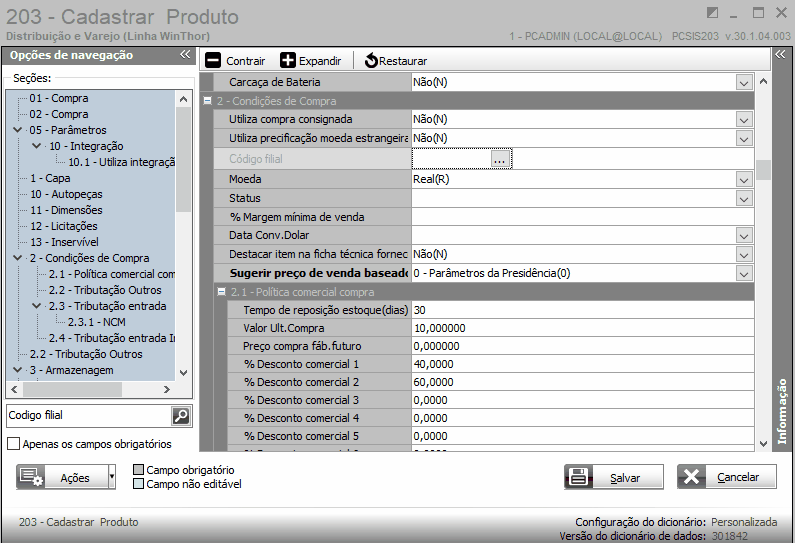This screenshot has width=795, height=543.
Task: Open the Carcaça de Bateria dropdown
Action: coord(744,82)
